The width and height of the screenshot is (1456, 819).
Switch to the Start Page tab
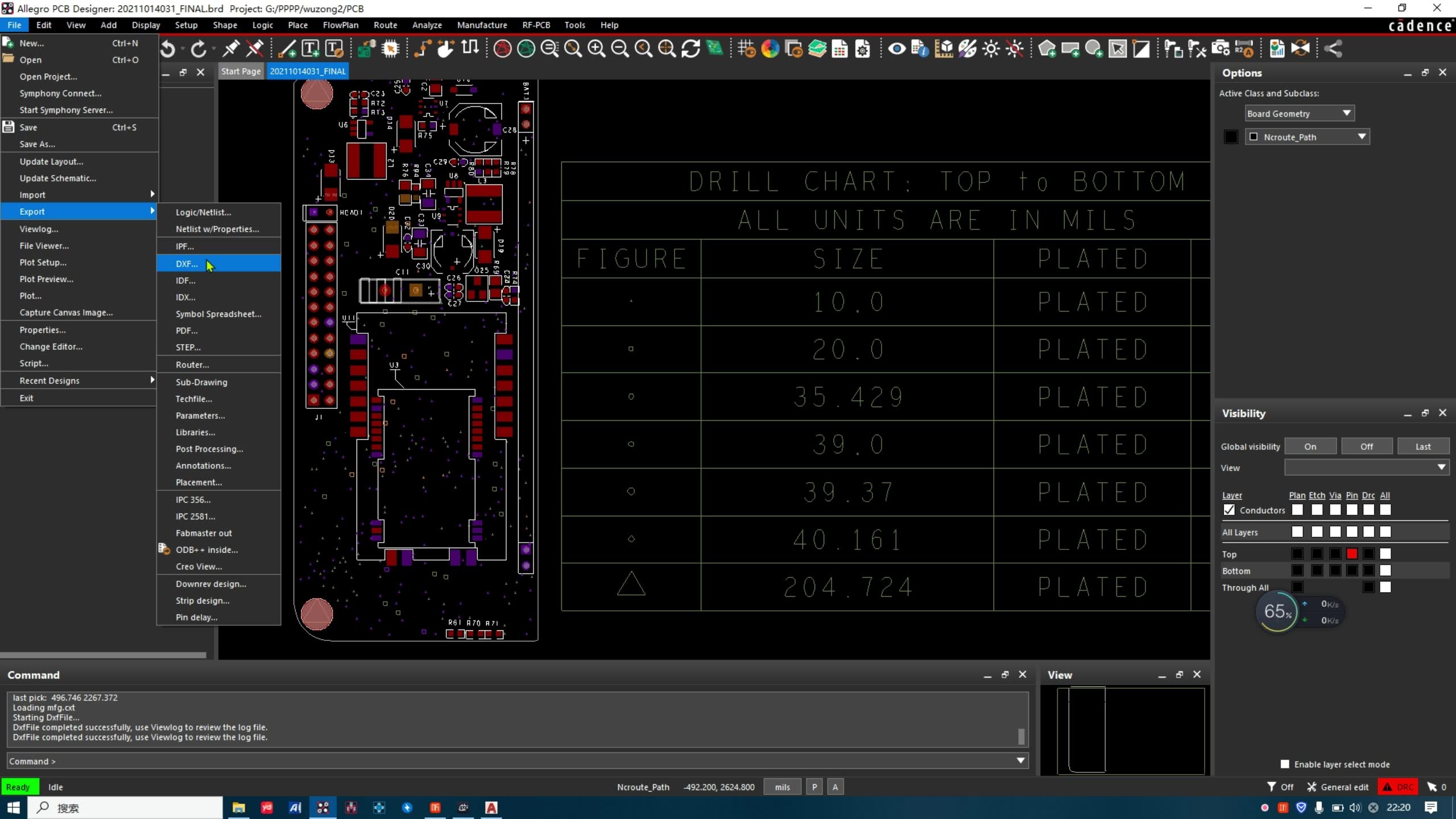point(241,72)
